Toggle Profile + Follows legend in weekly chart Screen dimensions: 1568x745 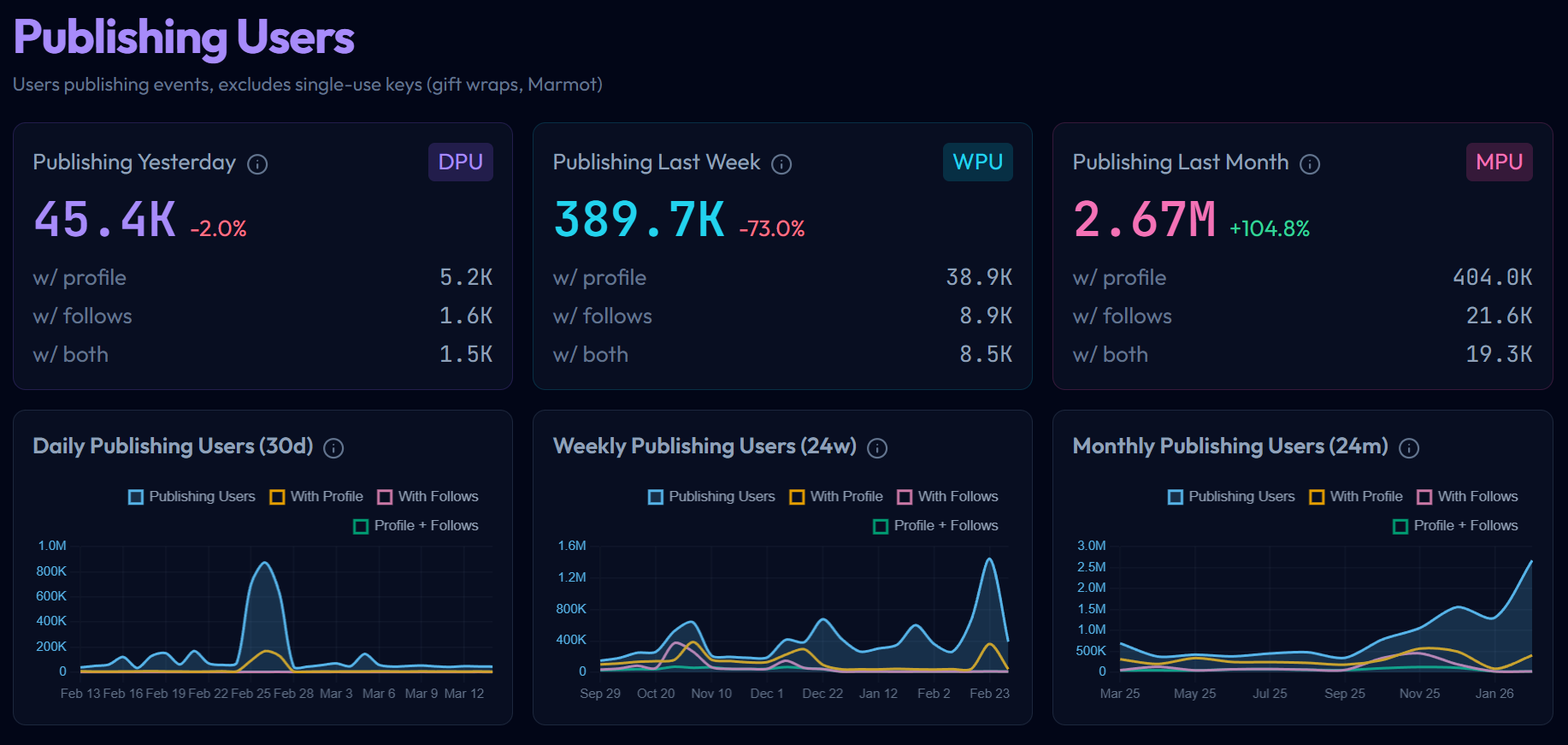coord(935,526)
